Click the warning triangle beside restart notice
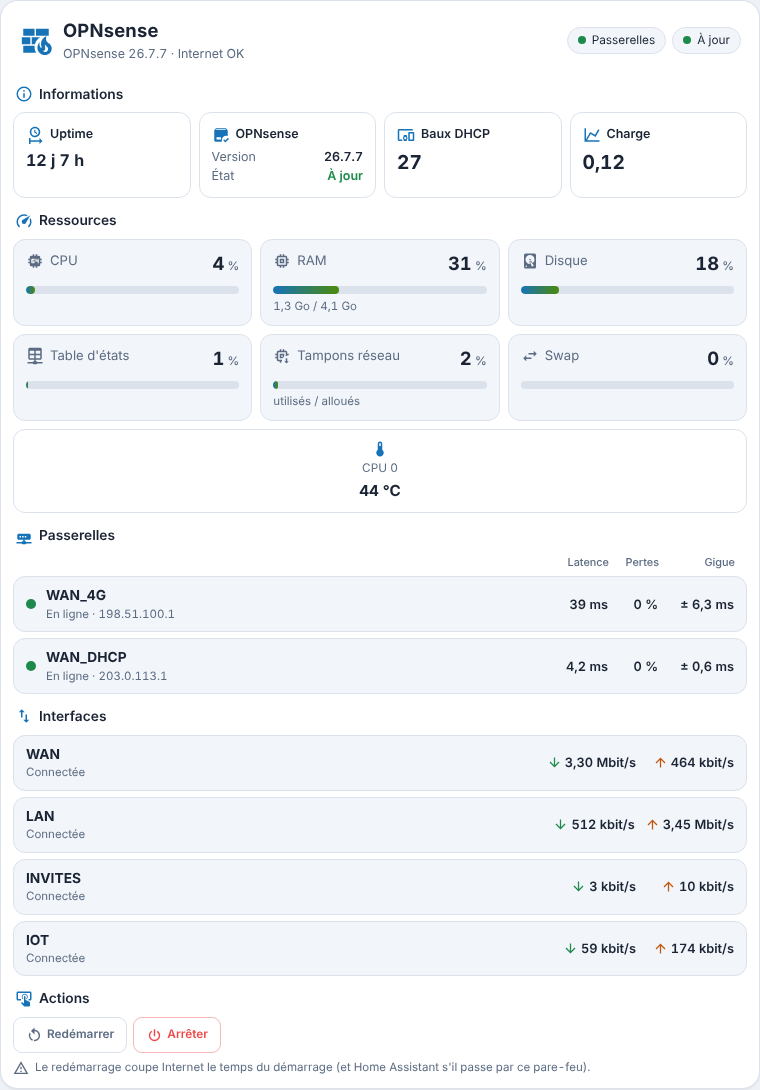This screenshot has width=760, height=1090. pyautogui.click(x=21, y=1068)
